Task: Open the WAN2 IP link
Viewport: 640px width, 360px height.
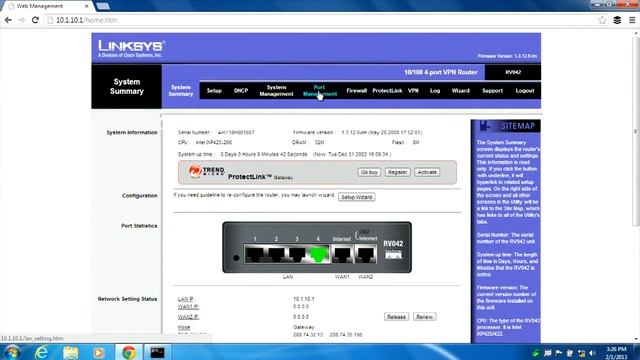Action: tap(188, 317)
